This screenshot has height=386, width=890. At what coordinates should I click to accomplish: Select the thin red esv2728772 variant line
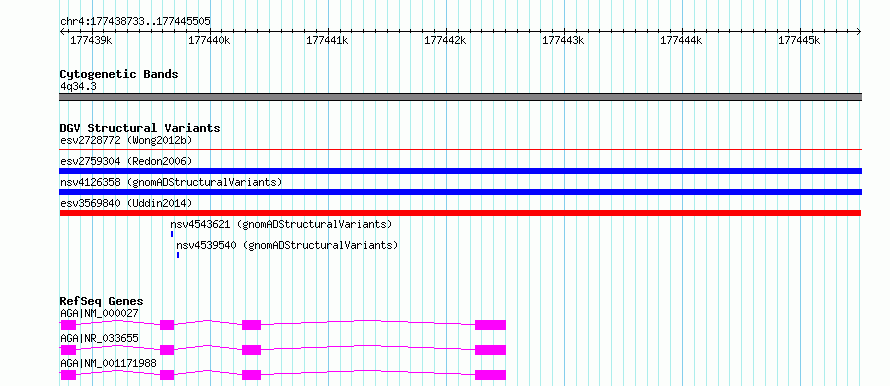(x=460, y=150)
